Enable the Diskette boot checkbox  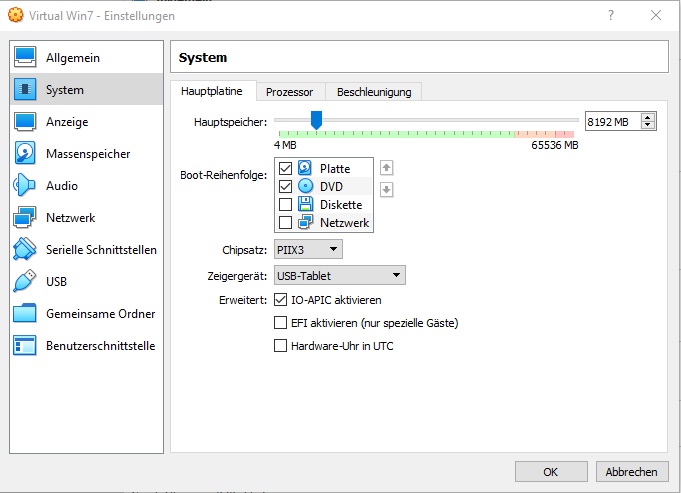point(285,204)
